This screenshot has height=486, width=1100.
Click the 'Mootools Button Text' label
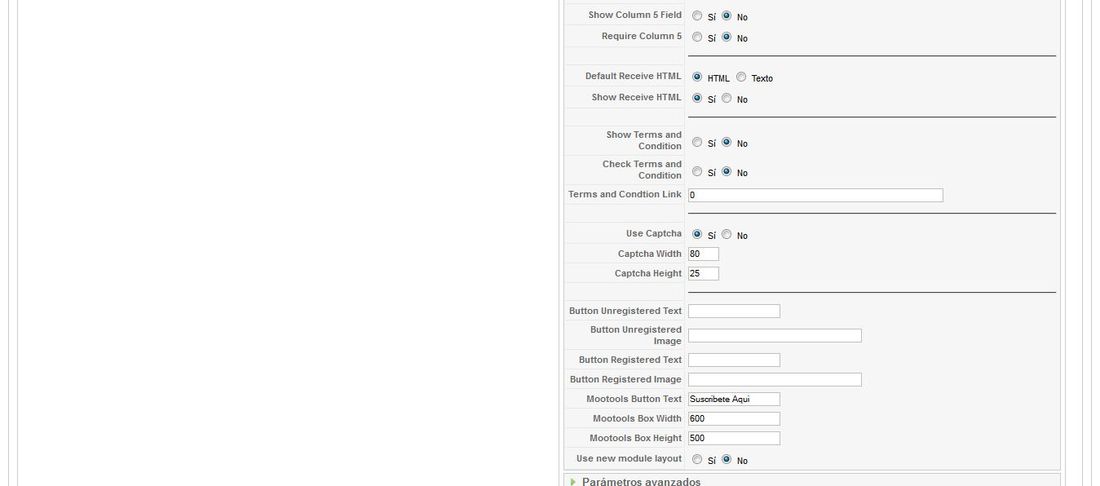pyautogui.click(x=633, y=399)
